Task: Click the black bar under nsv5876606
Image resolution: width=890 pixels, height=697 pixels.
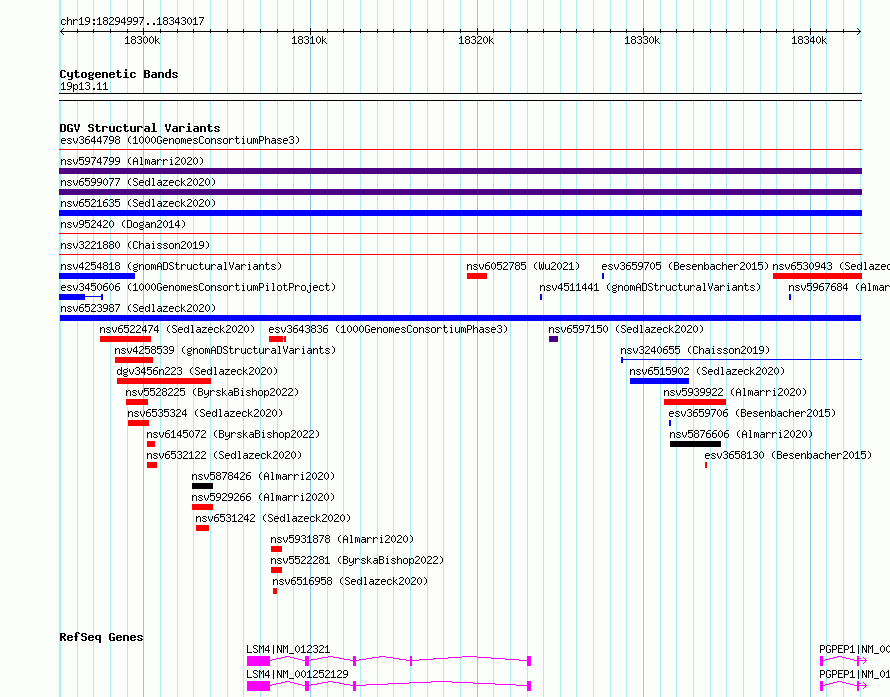Action: point(695,444)
